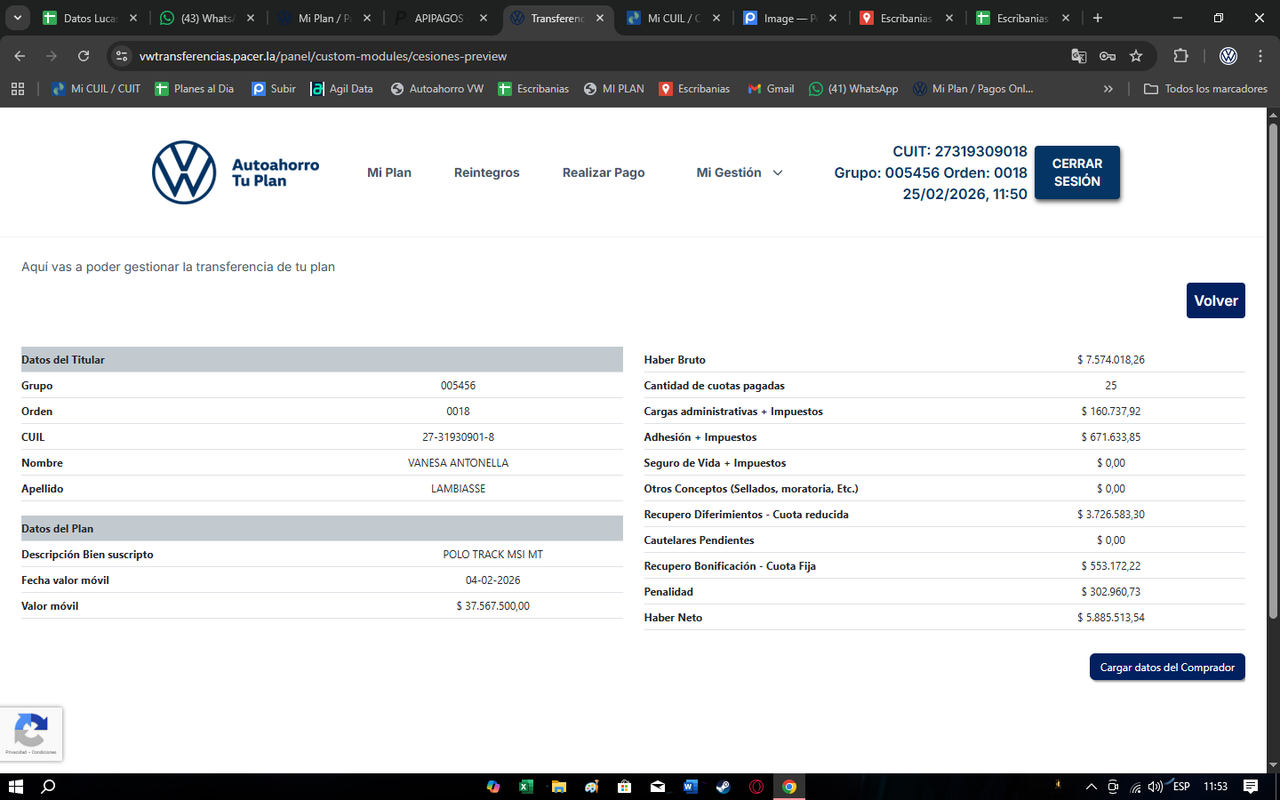The height and width of the screenshot is (800, 1280).
Task: Open the Mi Plan menu item
Action: click(x=389, y=173)
